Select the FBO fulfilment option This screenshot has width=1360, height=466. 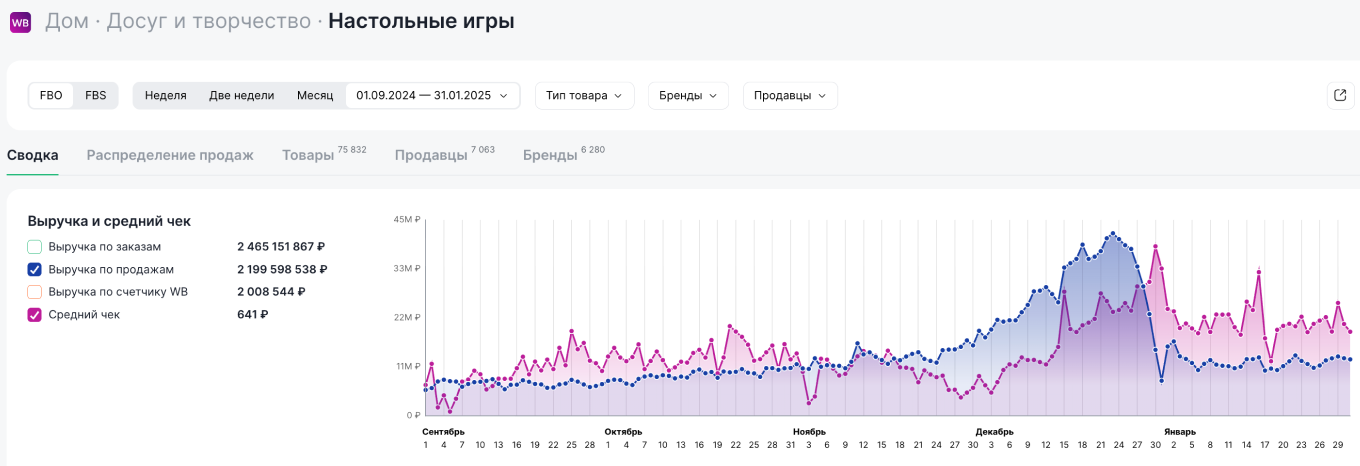pyautogui.click(x=51, y=96)
